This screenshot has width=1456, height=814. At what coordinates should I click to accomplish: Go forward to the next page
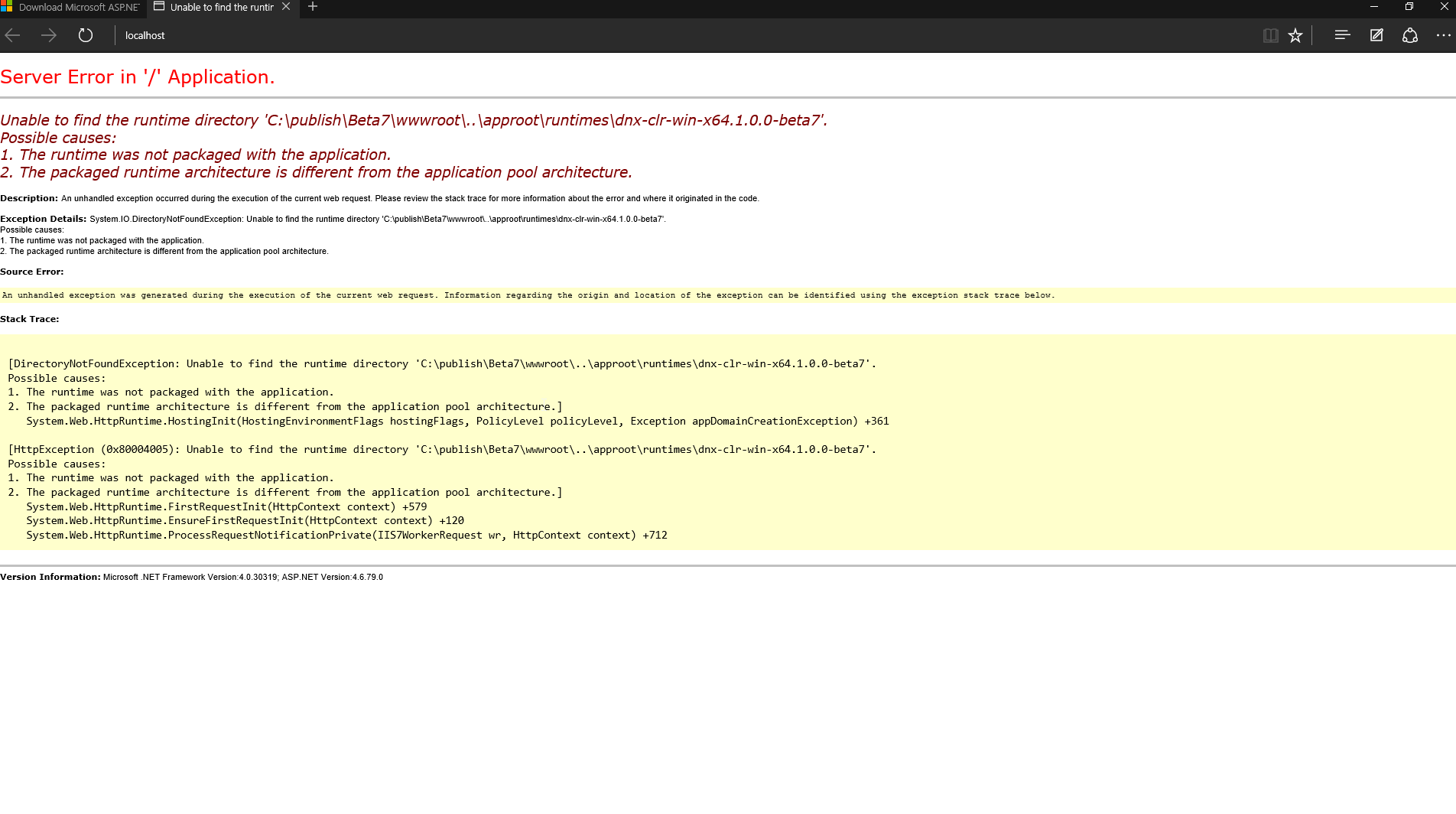(x=48, y=34)
